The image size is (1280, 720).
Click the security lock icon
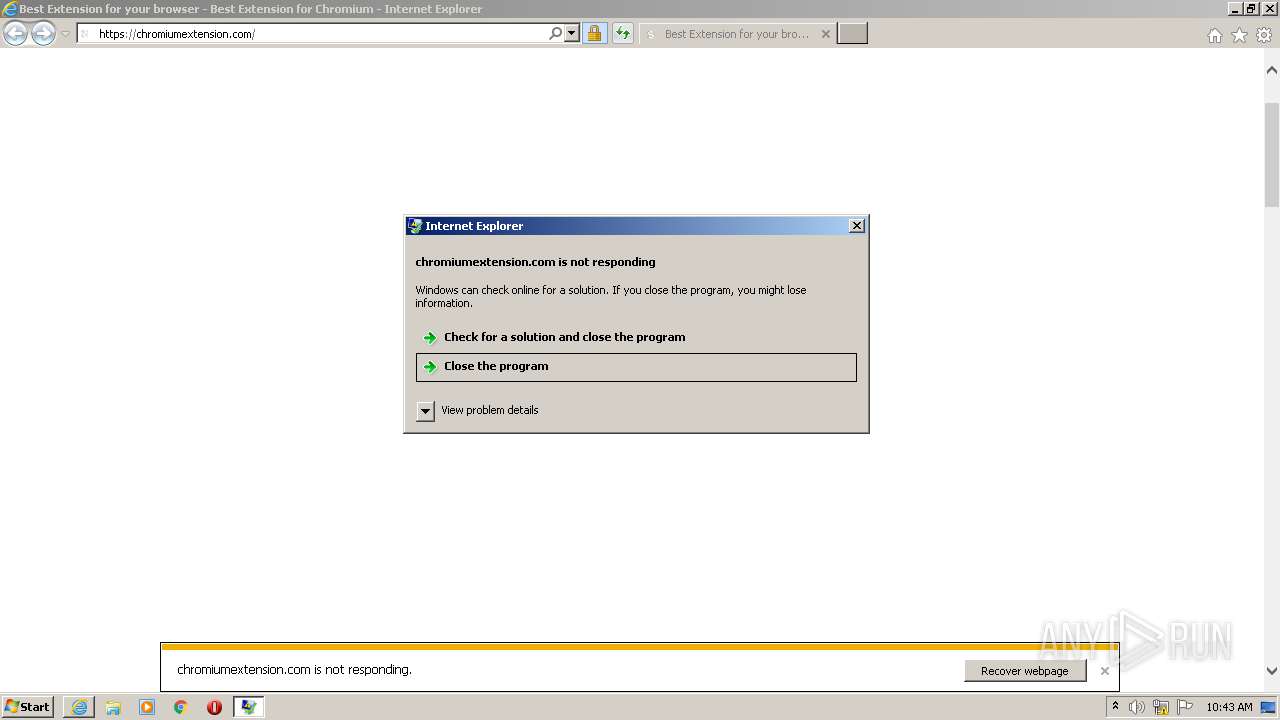tap(594, 34)
